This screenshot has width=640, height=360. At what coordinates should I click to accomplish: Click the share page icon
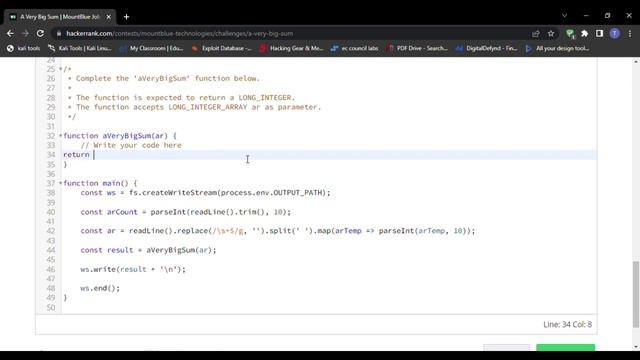point(536,33)
